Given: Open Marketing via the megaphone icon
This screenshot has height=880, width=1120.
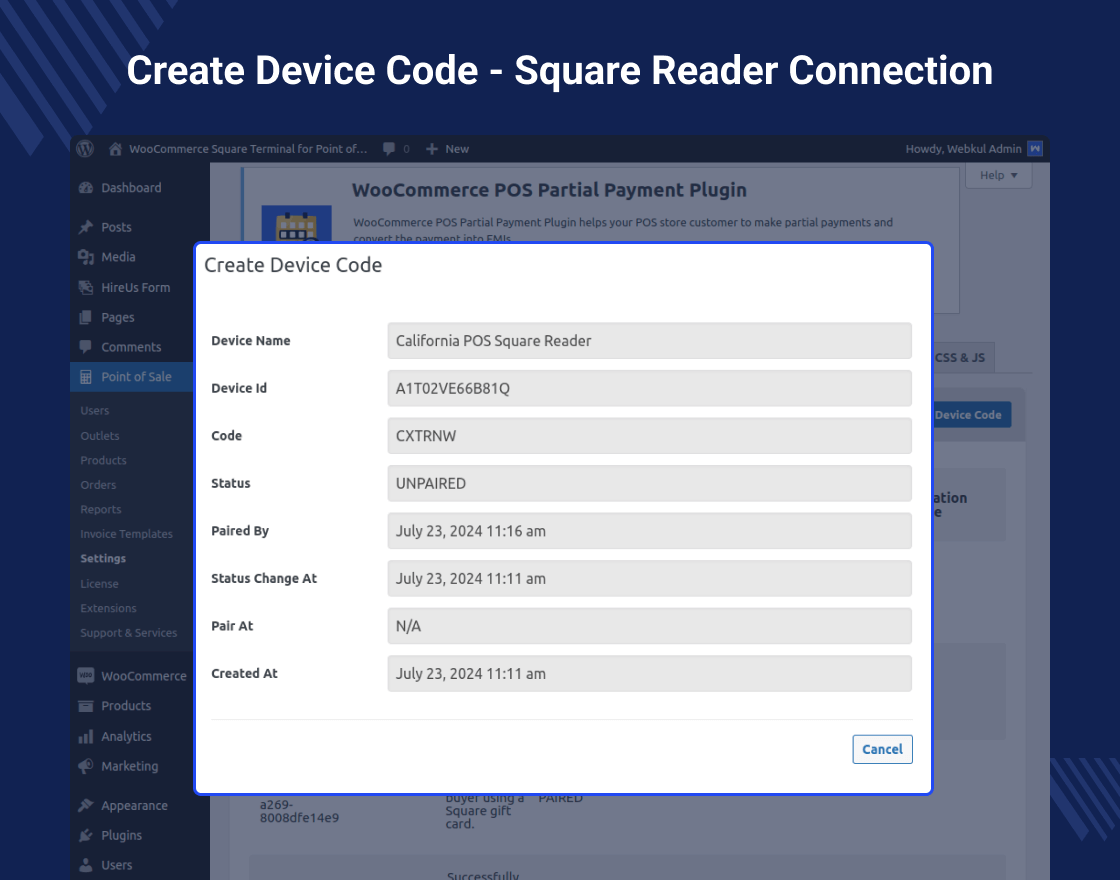Looking at the screenshot, I should click(84, 766).
